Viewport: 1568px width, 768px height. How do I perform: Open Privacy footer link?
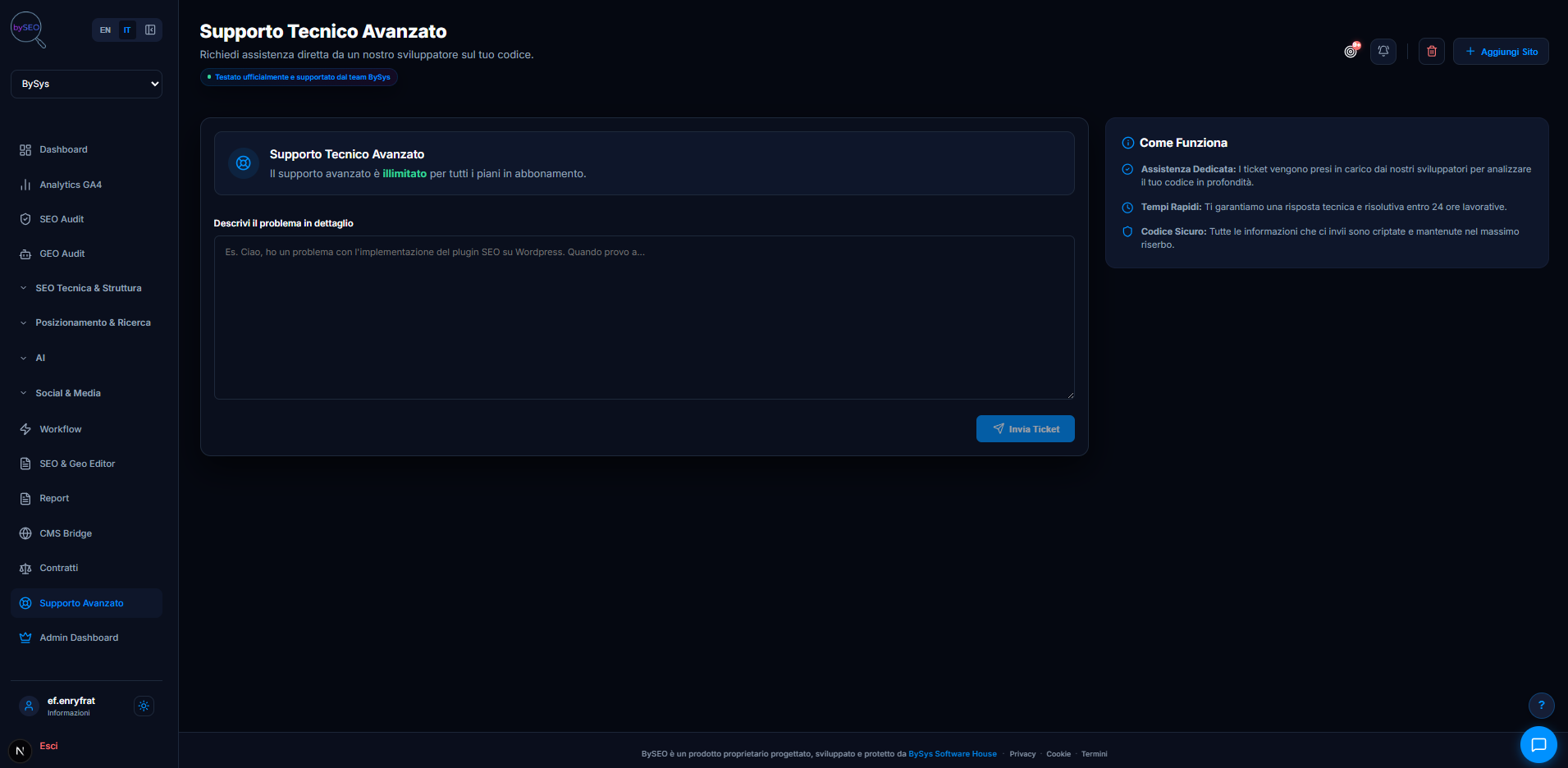[x=1022, y=754]
